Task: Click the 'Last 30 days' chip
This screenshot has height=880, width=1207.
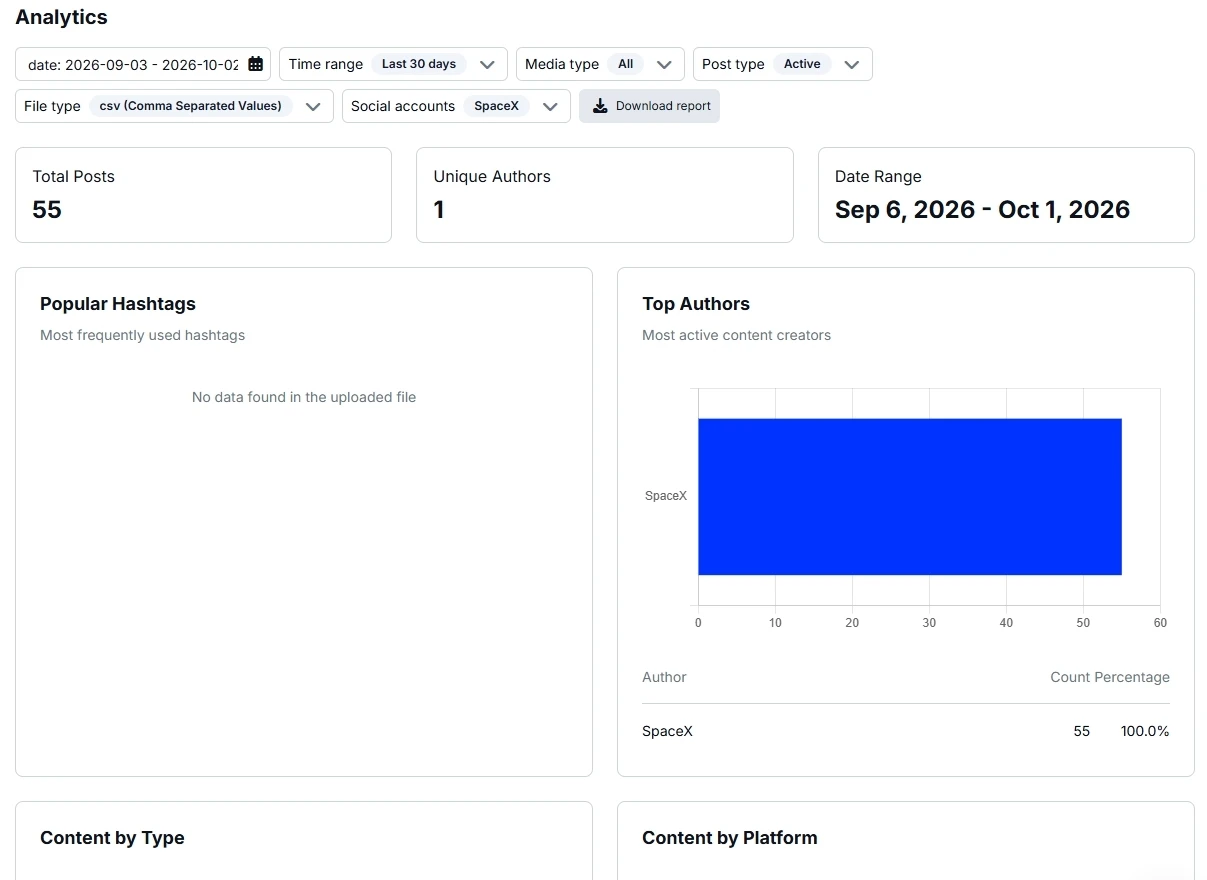Action: [419, 64]
